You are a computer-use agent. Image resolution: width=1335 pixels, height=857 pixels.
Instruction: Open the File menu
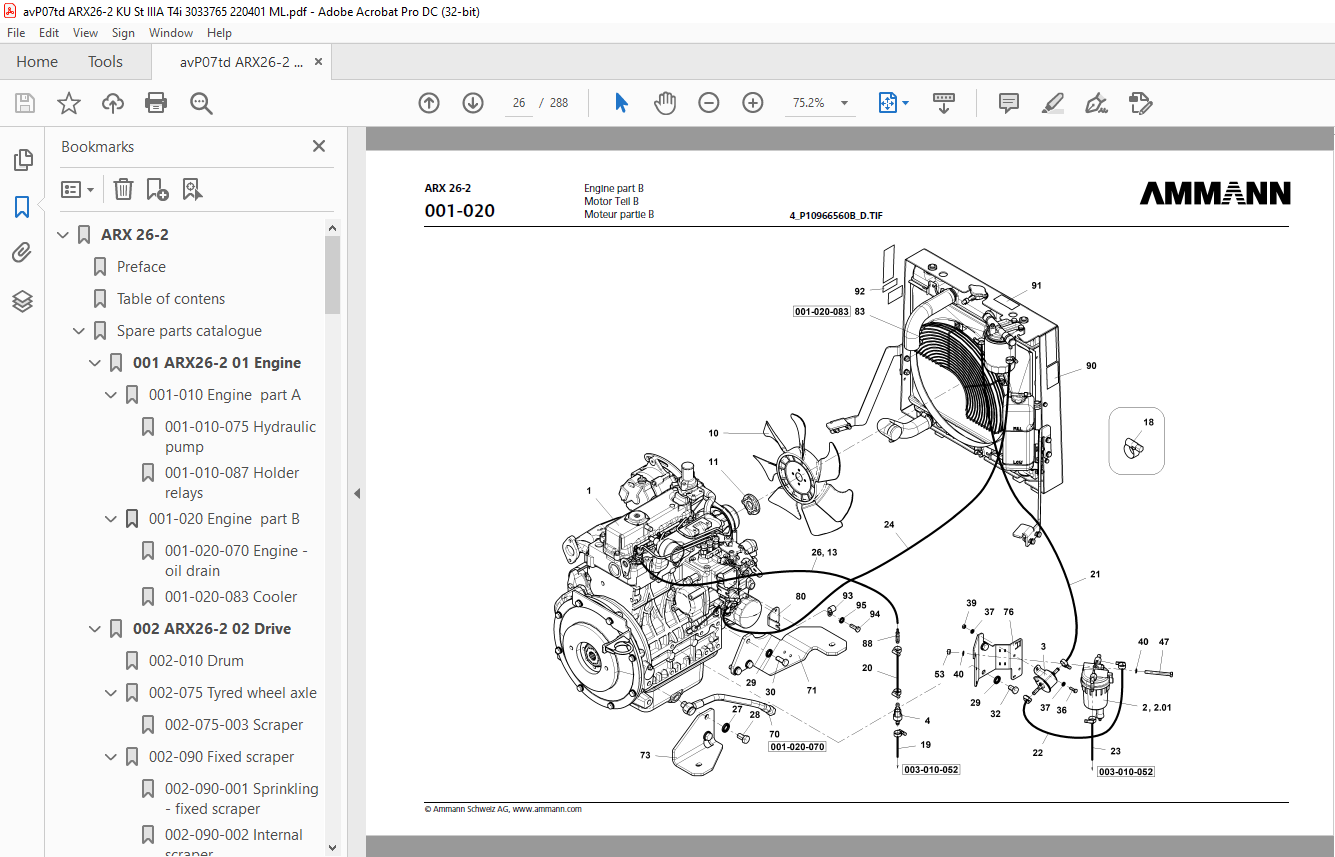click(16, 33)
